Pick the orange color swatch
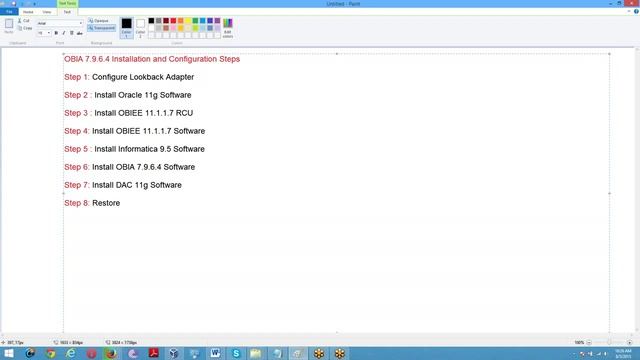This screenshot has height=360, width=640. 181,20
